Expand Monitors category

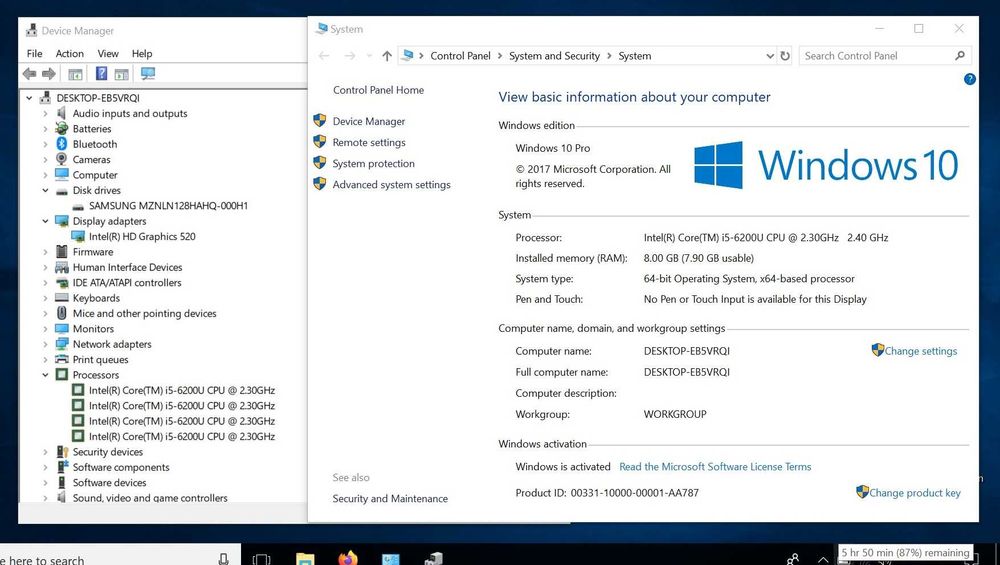click(45, 328)
